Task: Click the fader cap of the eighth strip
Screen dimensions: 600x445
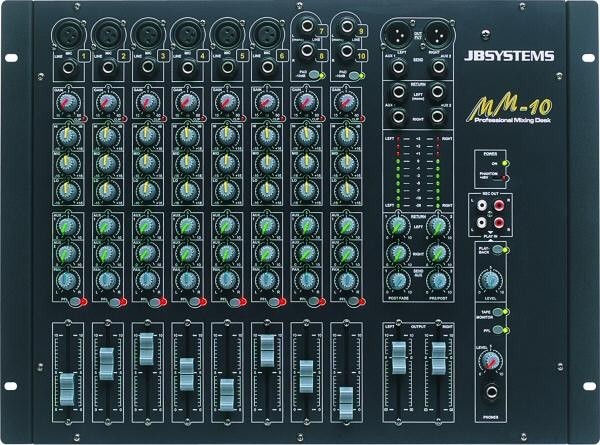Action: (346, 403)
